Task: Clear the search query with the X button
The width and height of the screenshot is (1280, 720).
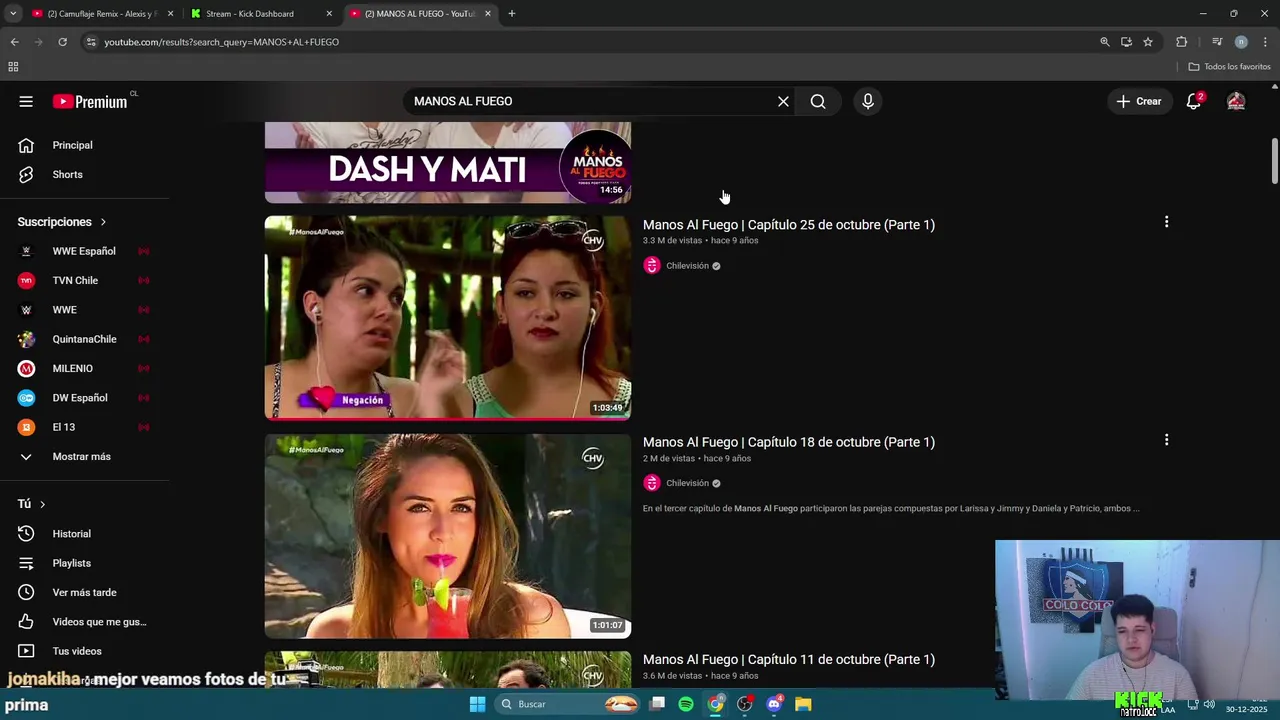Action: tap(783, 101)
